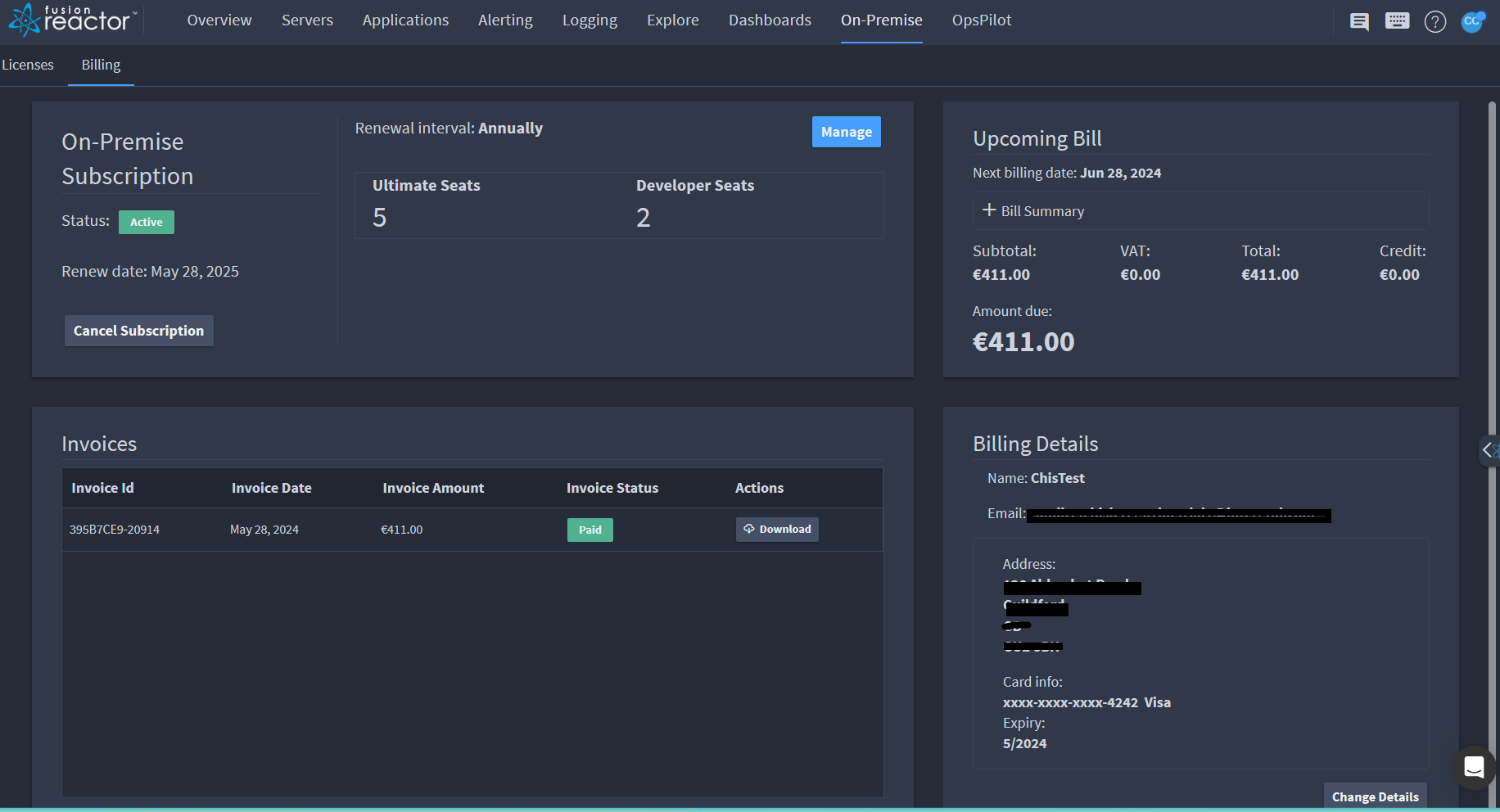Viewport: 1500px width, 812px height.
Task: Click card number ending 4242 Visa
Action: coord(1087,702)
